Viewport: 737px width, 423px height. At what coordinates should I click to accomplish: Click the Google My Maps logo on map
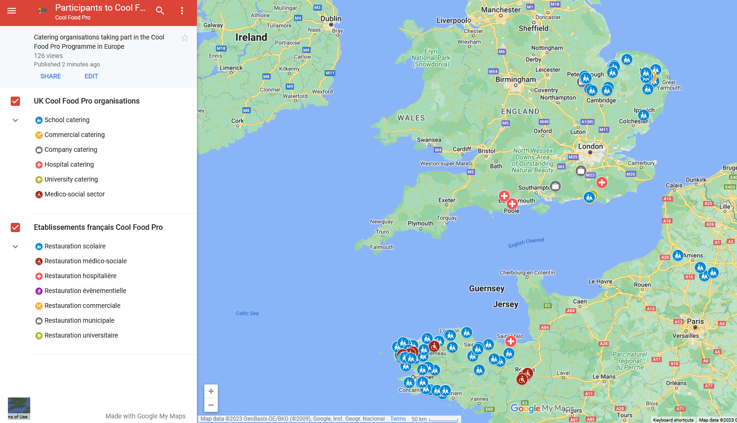[542, 408]
